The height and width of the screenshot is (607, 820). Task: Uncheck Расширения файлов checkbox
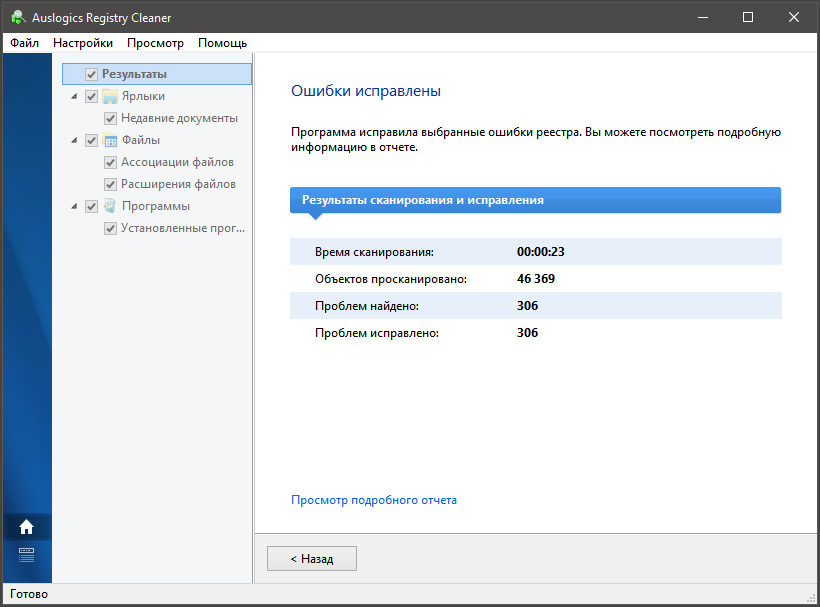[x=111, y=184]
